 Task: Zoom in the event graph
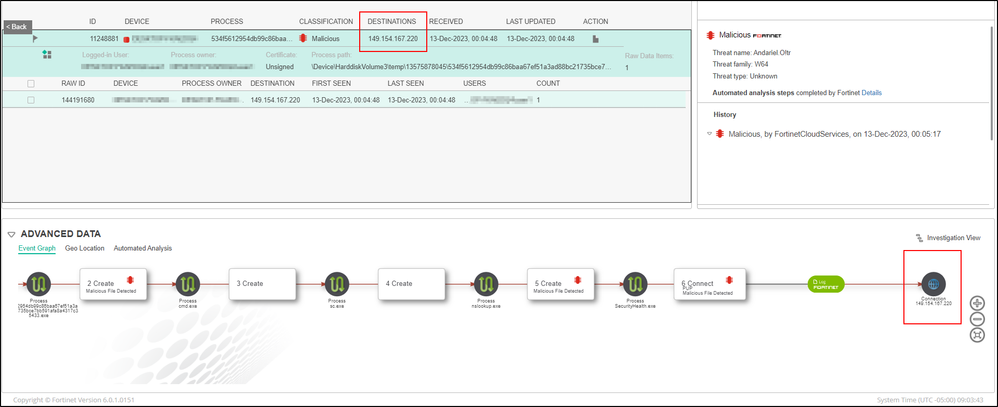click(978, 303)
